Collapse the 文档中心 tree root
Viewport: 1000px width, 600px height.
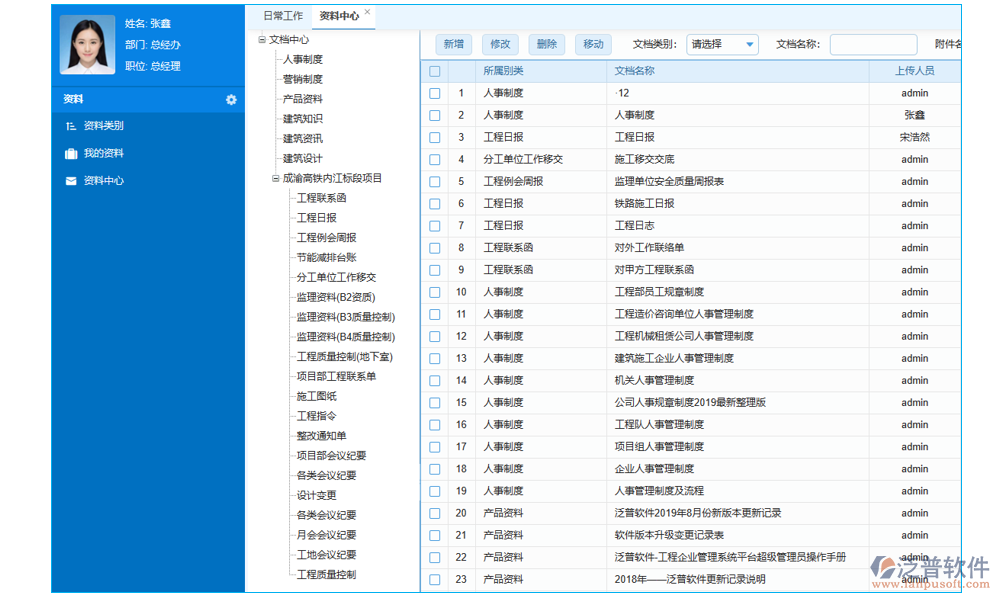click(x=262, y=40)
